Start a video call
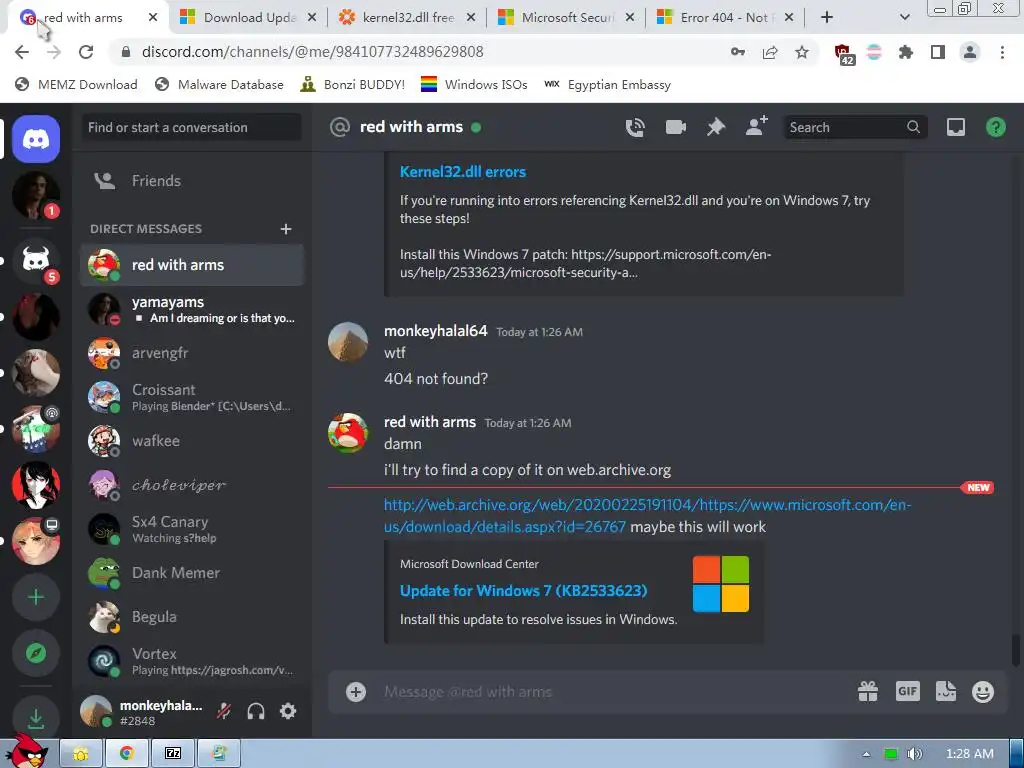Image resolution: width=1024 pixels, height=768 pixels. [675, 127]
